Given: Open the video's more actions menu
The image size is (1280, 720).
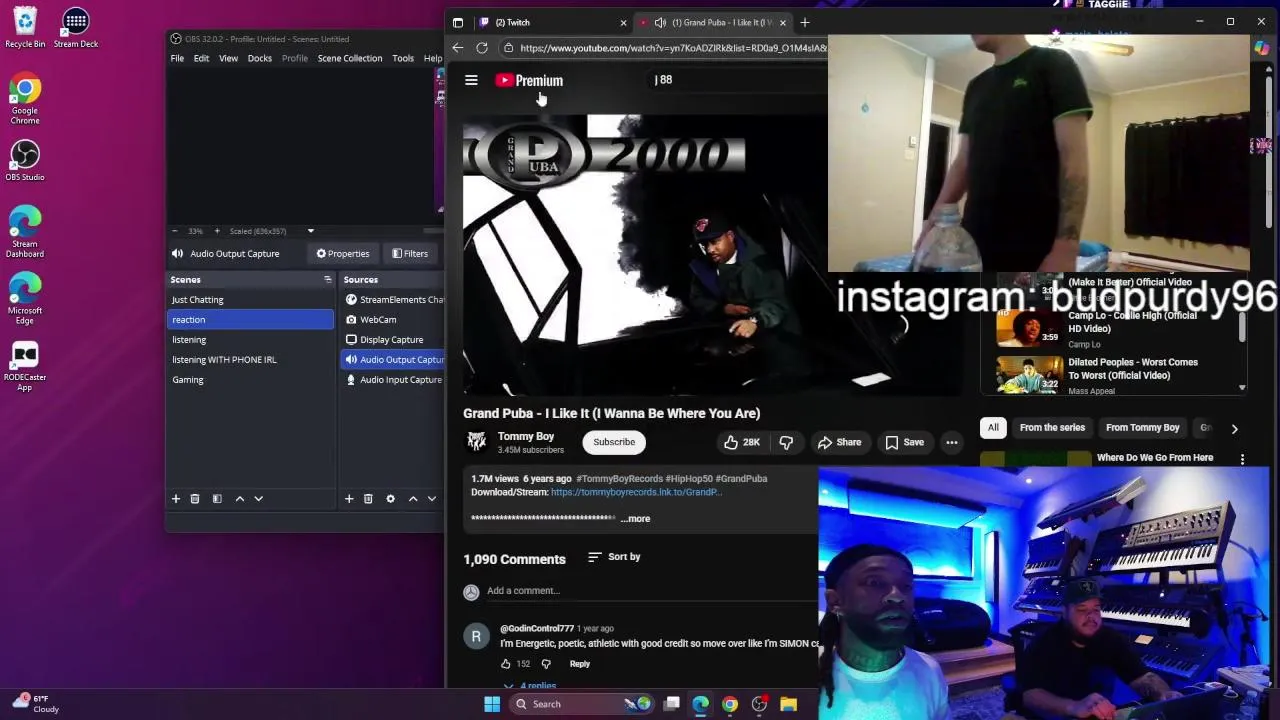Looking at the screenshot, I should tap(952, 442).
